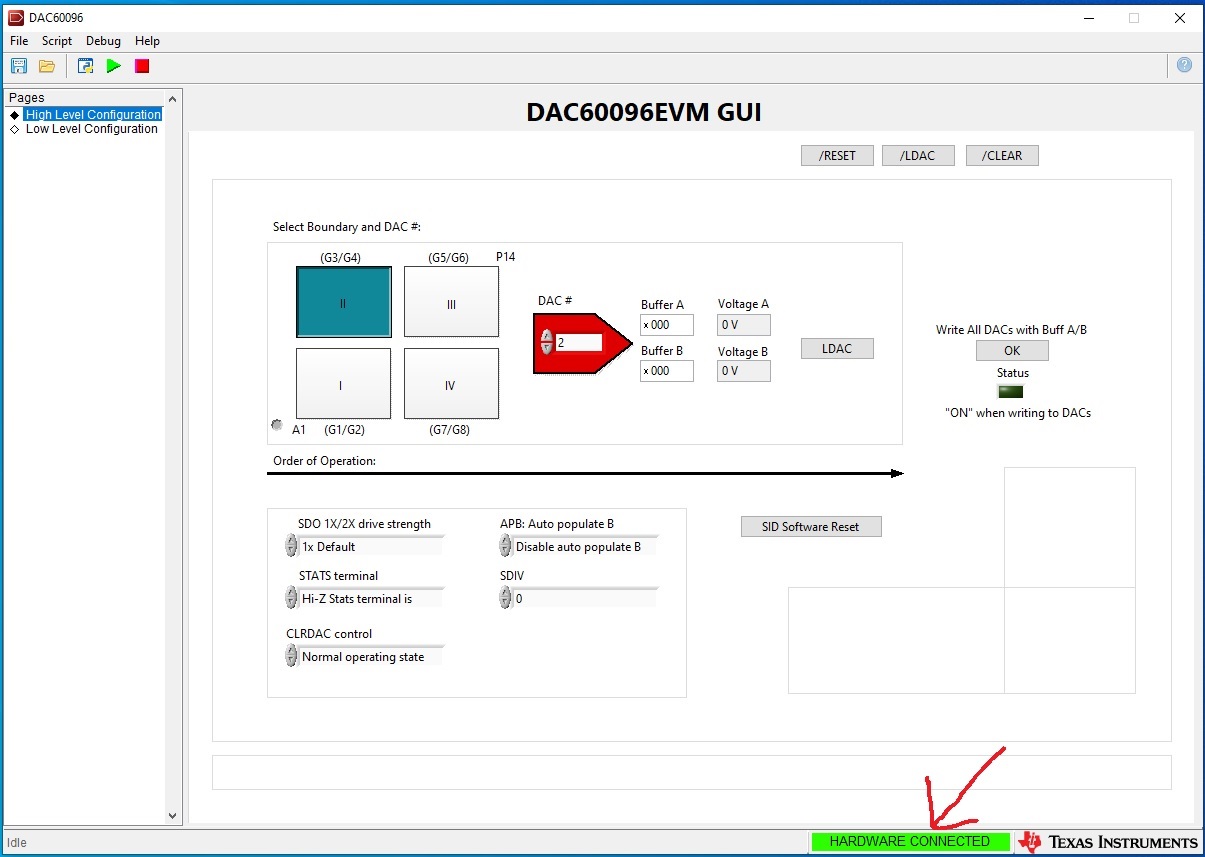Select High Level Configuration page
This screenshot has height=857, width=1205.
tap(93, 114)
